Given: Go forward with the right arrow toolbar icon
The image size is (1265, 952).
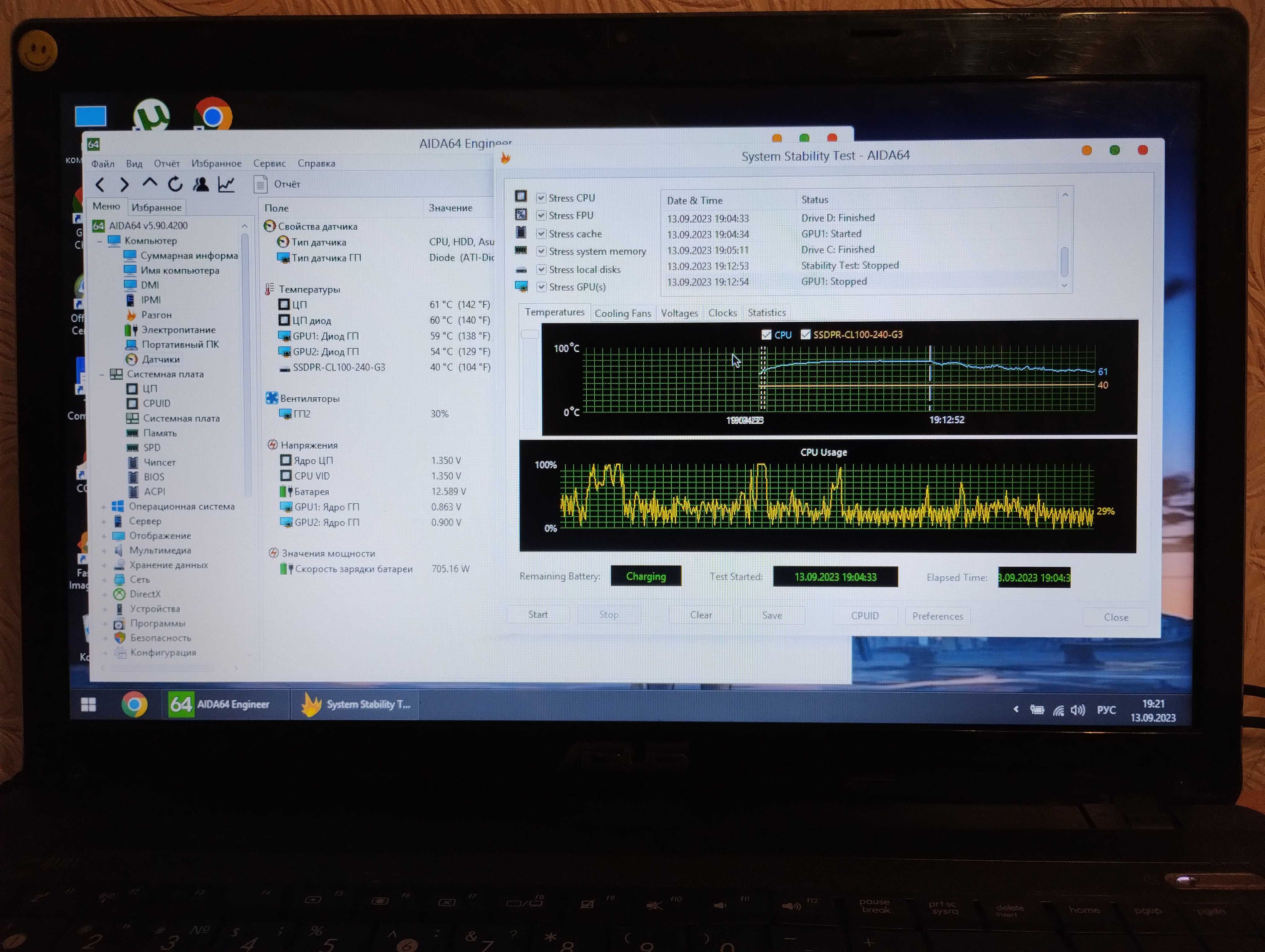Looking at the screenshot, I should pos(124,185).
